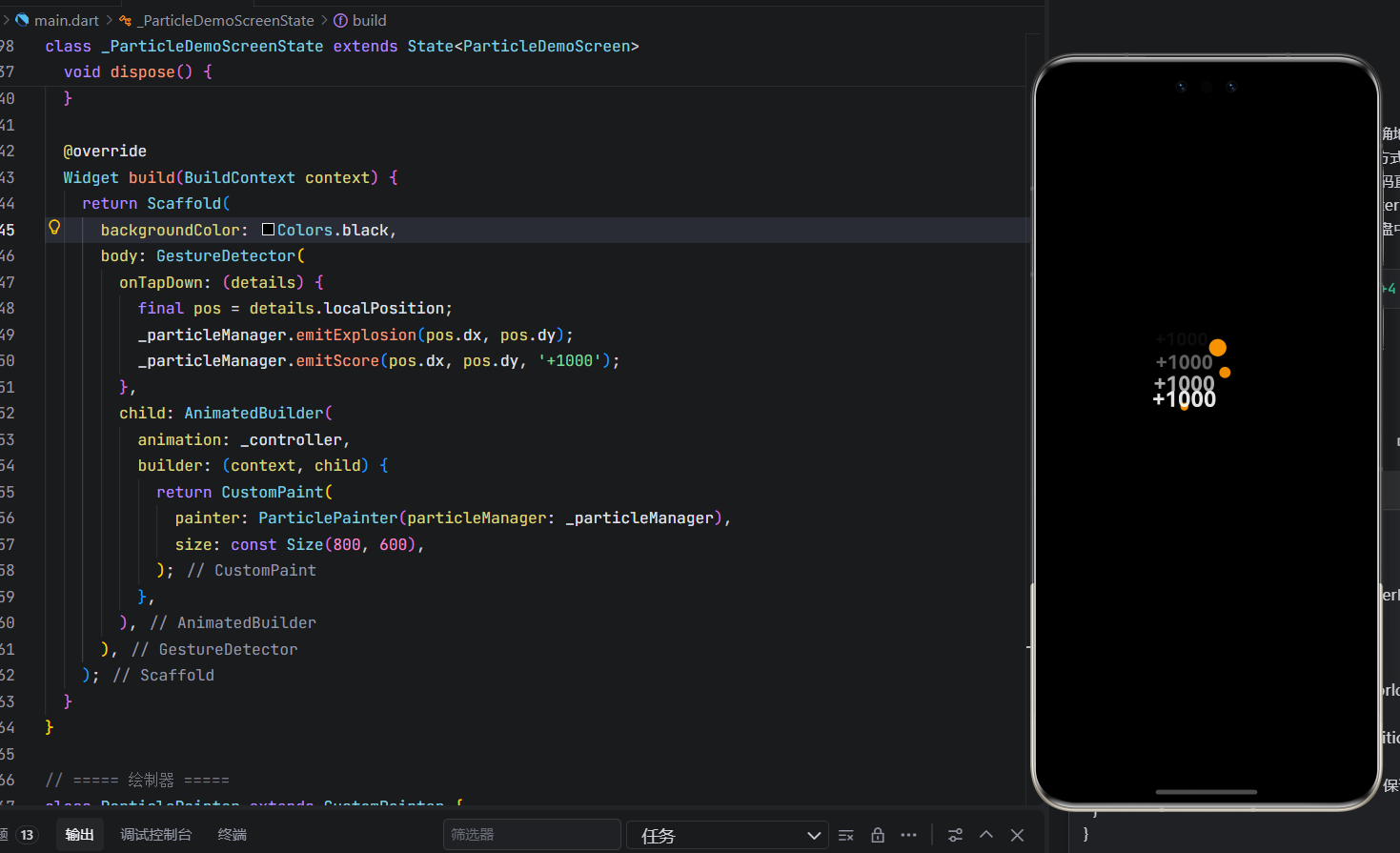
Task: Click _ParticleDemoScreenState breadcrumb item
Action: [x=226, y=20]
